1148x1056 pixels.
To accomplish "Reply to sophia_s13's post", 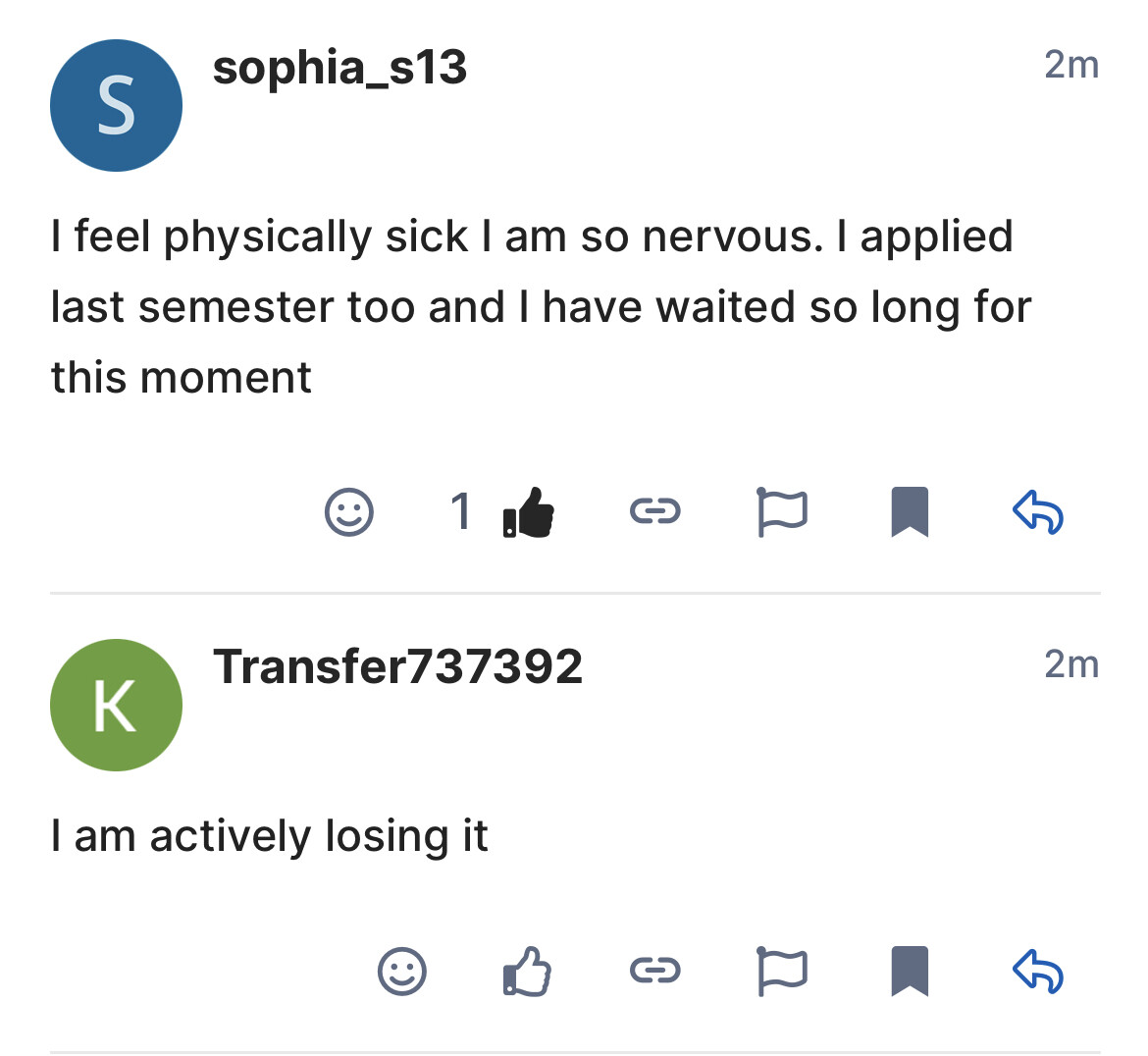I will point(1037,512).
